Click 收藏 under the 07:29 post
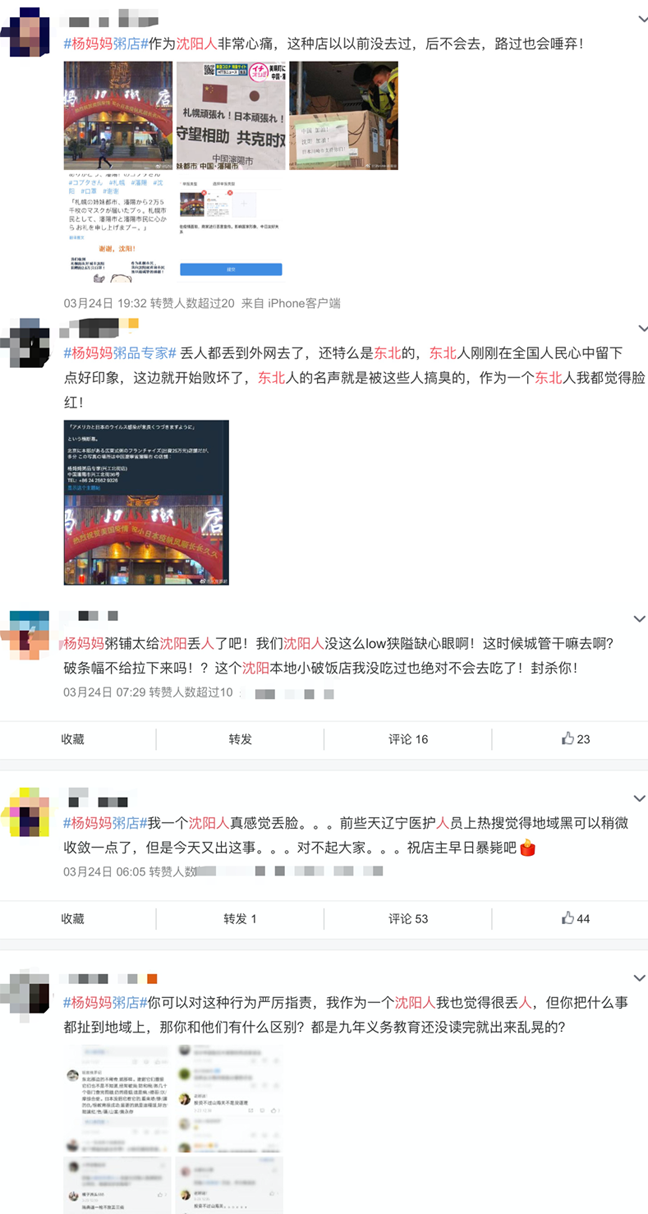The image size is (648, 1214). [x=73, y=739]
